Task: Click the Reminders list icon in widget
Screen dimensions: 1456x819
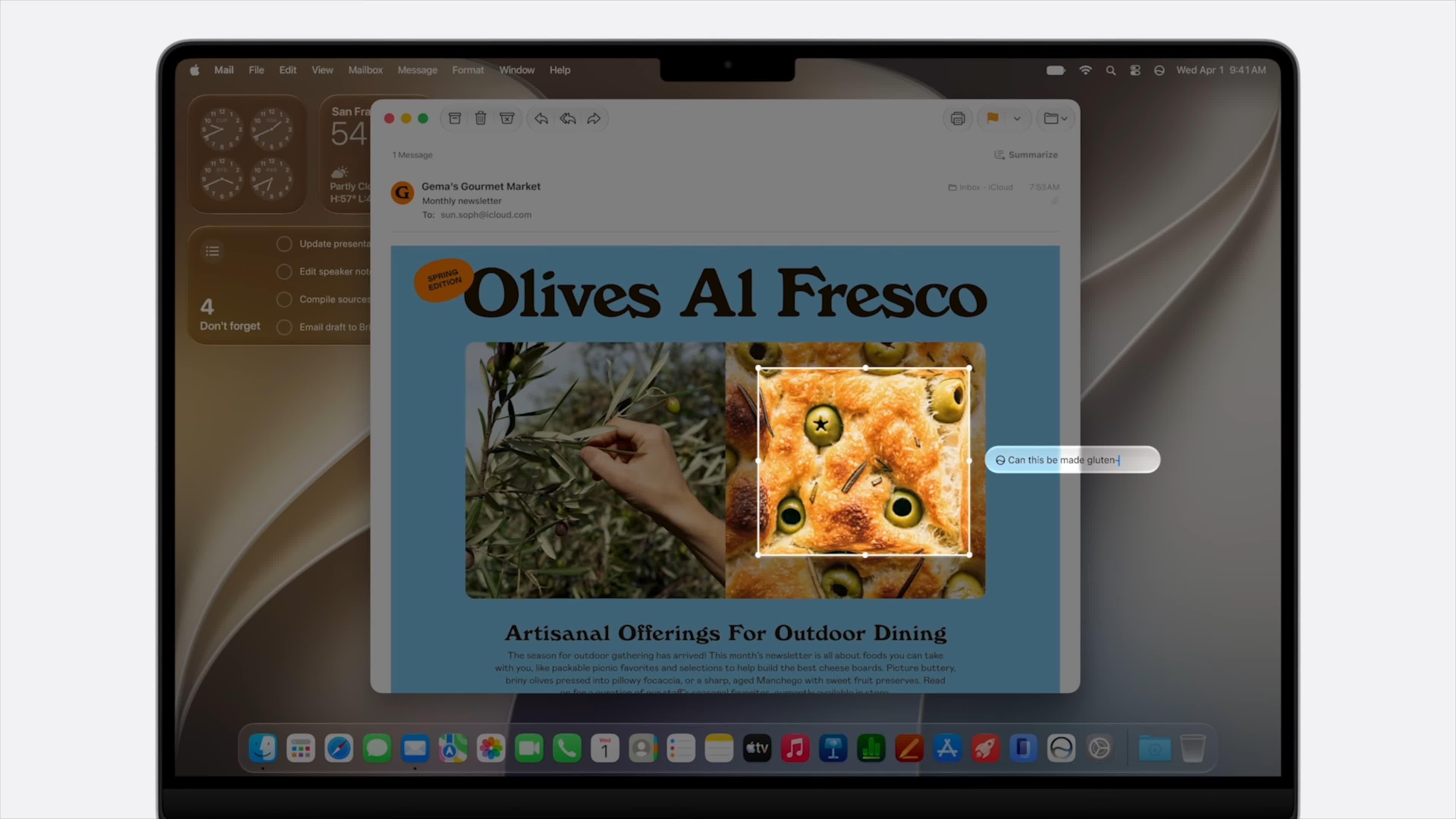Action: [212, 251]
